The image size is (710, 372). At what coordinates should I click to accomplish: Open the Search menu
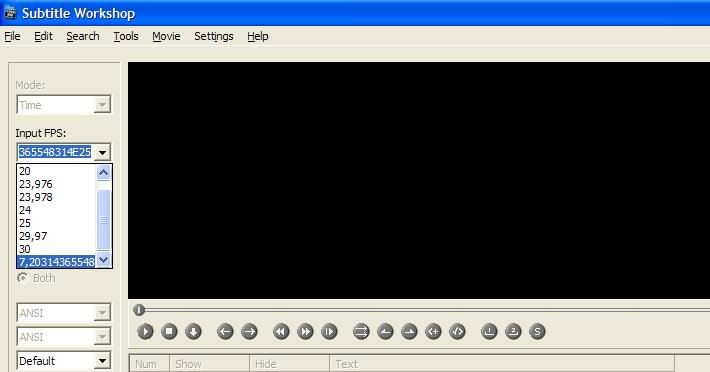(x=83, y=36)
